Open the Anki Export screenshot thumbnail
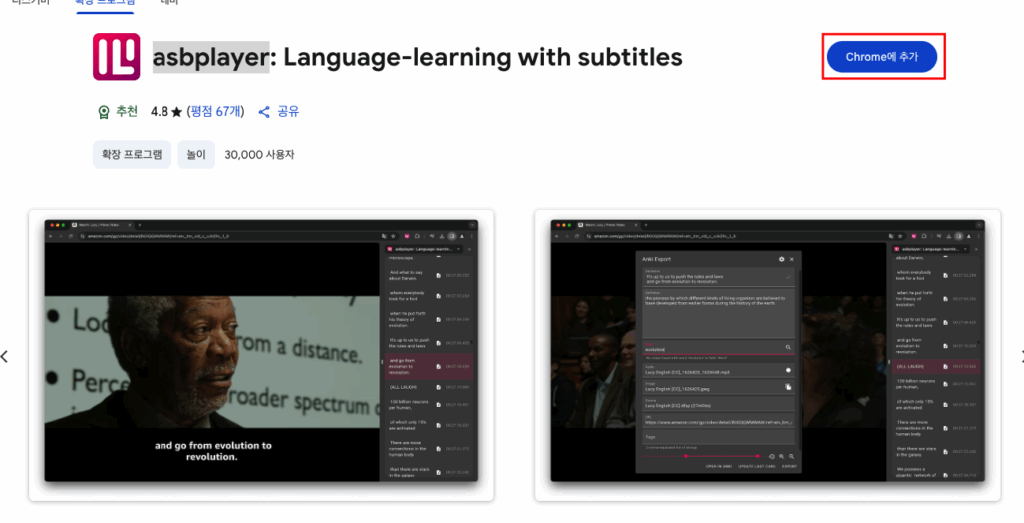 point(767,355)
